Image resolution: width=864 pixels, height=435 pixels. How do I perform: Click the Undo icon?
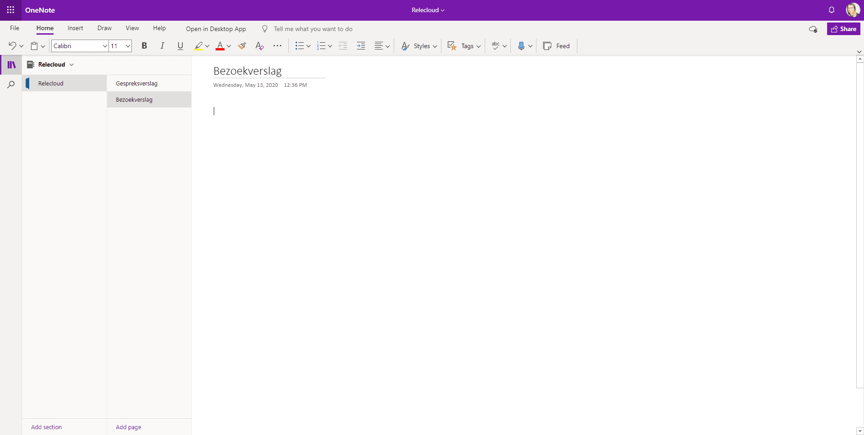click(x=13, y=46)
